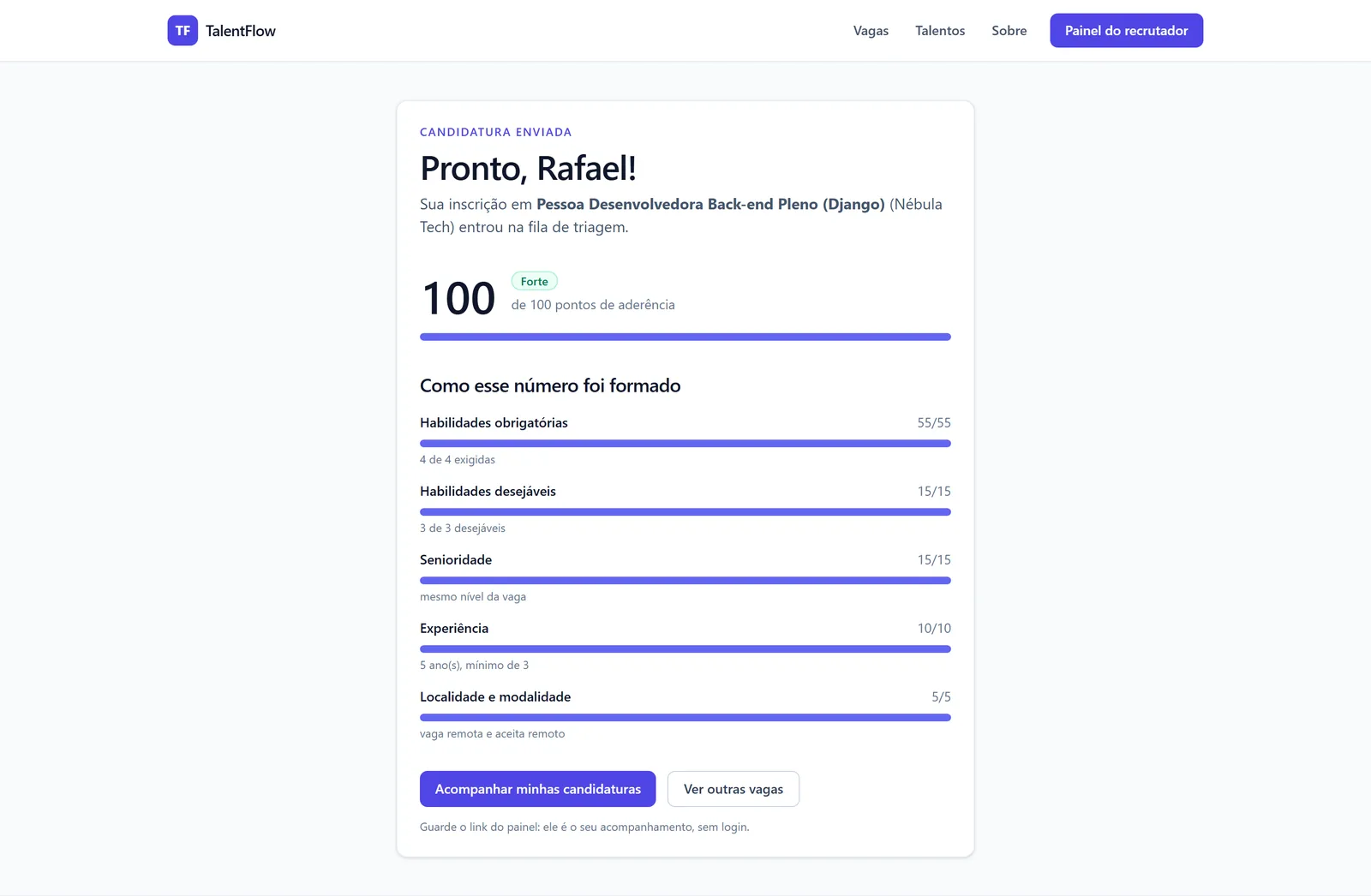
Task: Click text vaga remota e aceita remoto
Action: [x=492, y=734]
